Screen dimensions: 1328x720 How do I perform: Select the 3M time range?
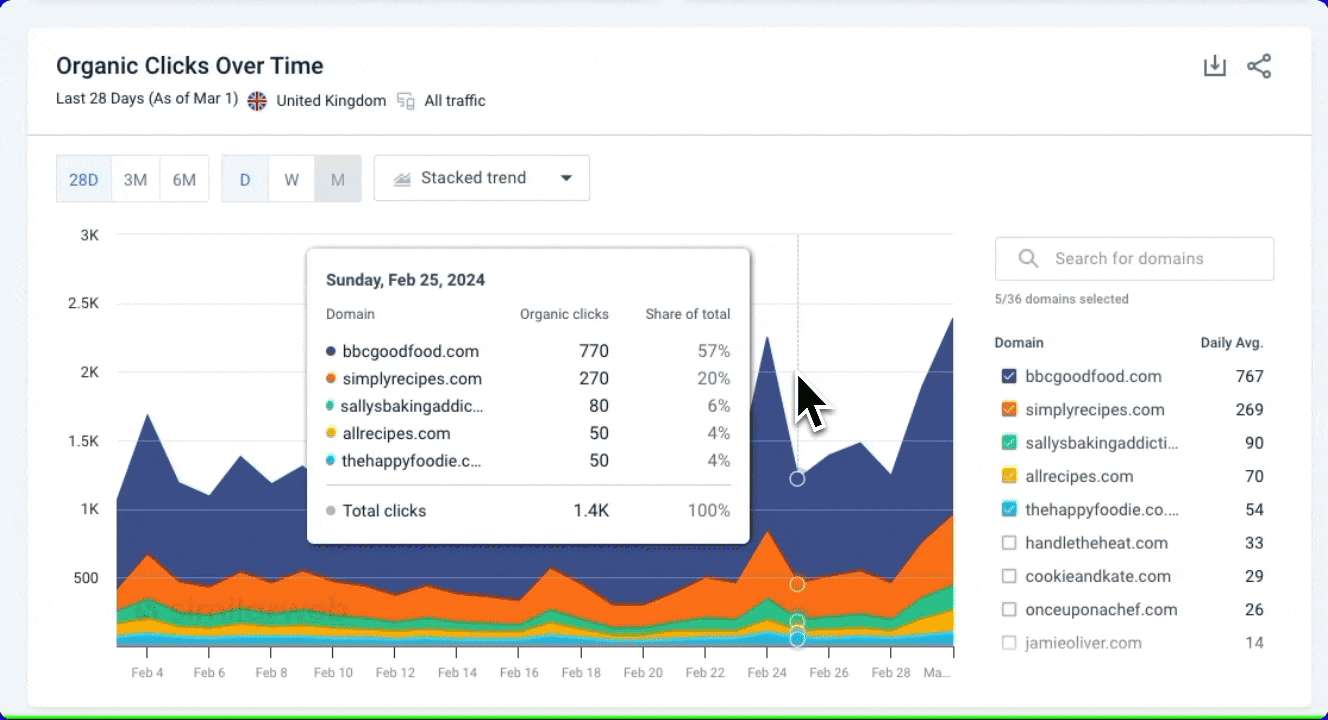click(x=135, y=179)
